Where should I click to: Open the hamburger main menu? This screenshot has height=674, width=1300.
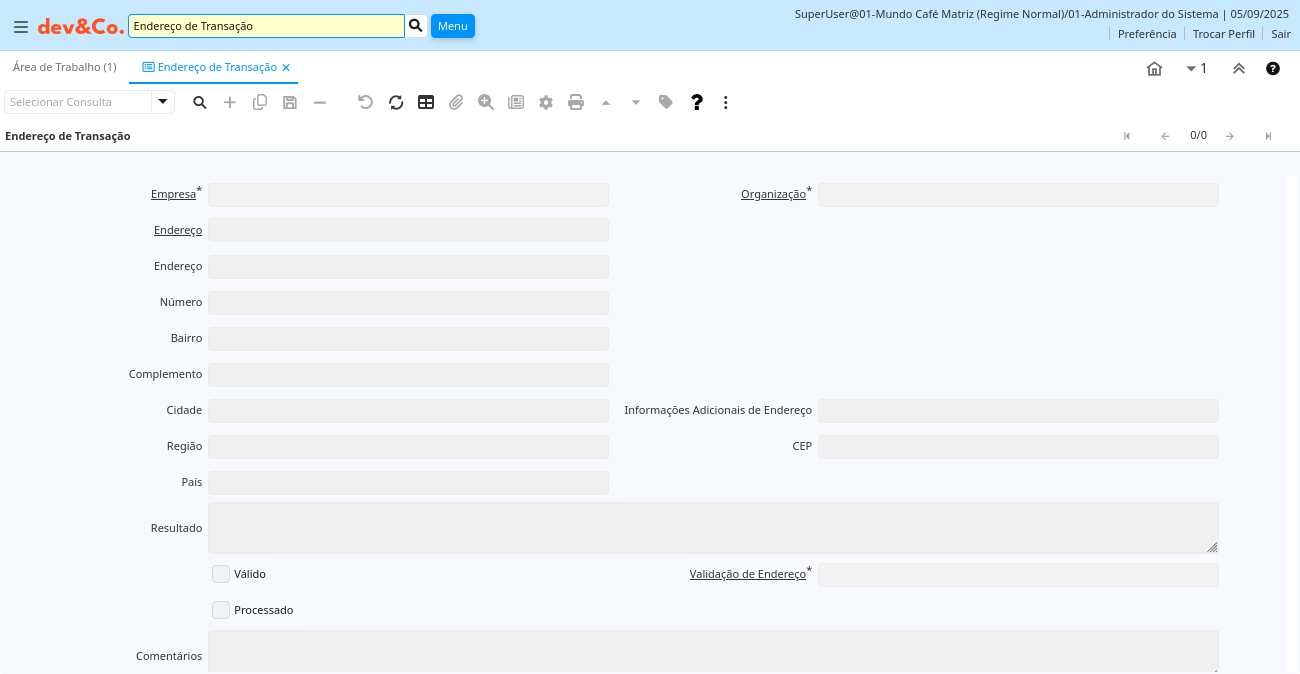point(20,27)
